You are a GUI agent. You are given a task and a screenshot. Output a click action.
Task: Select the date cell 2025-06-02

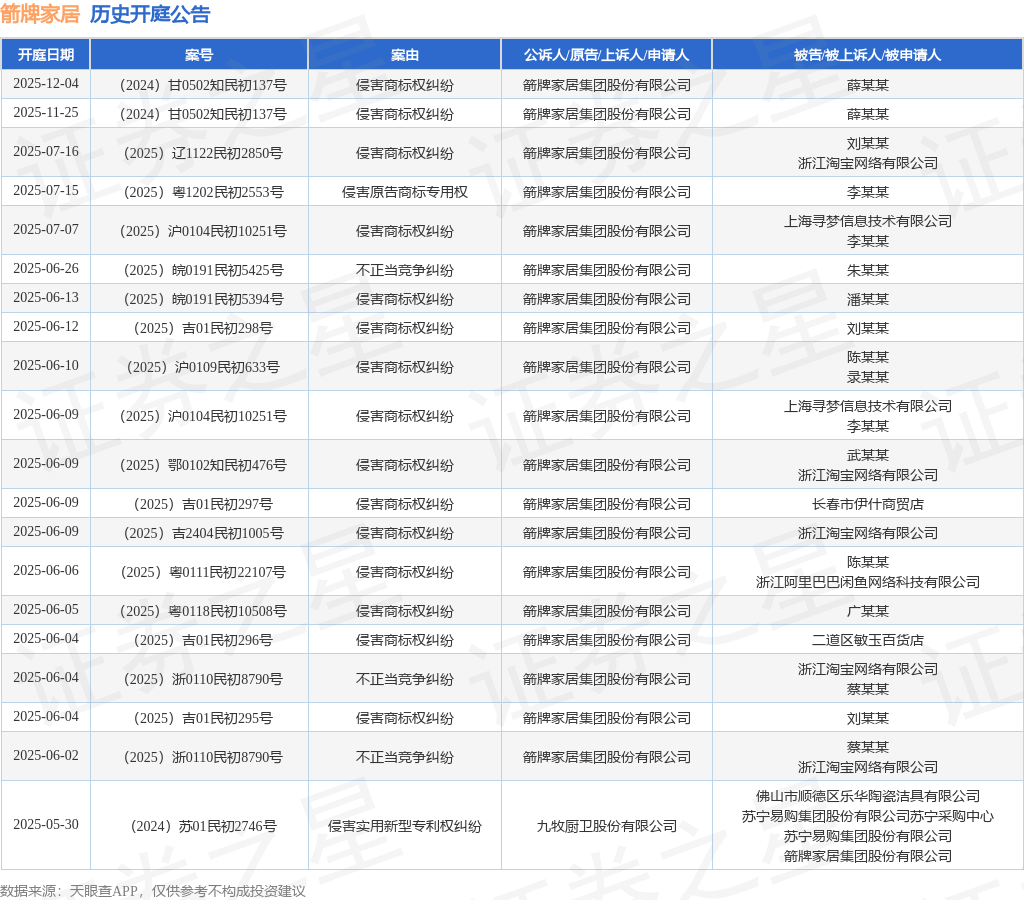46,756
